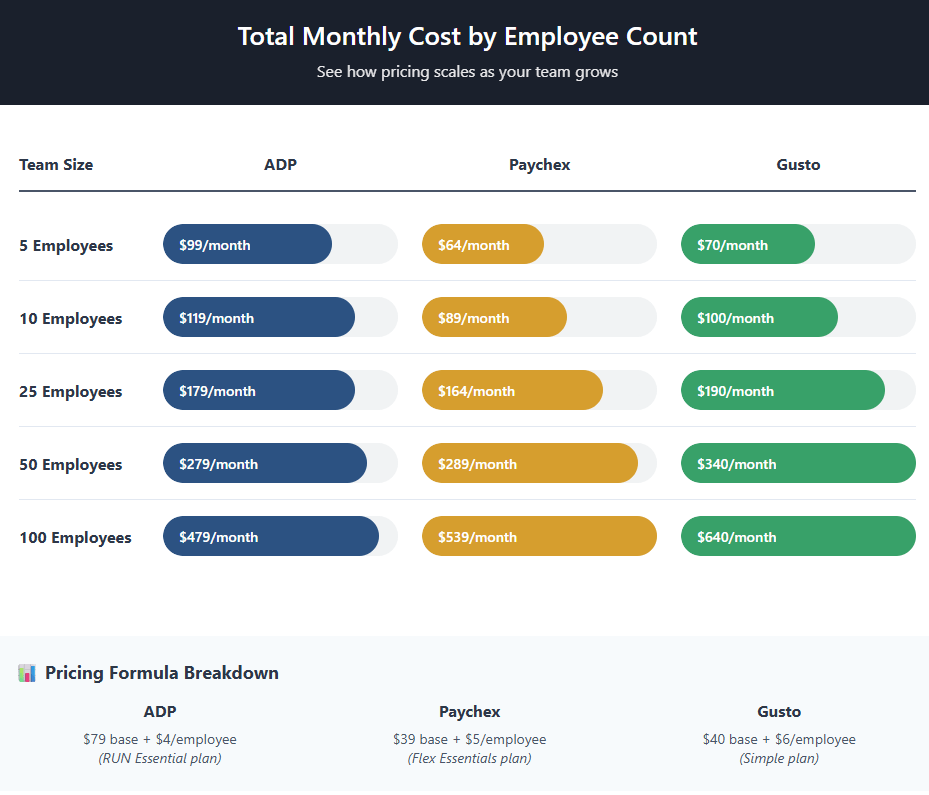Click the "25 Employees" row label
The width and height of the screenshot is (929, 795).
(71, 392)
